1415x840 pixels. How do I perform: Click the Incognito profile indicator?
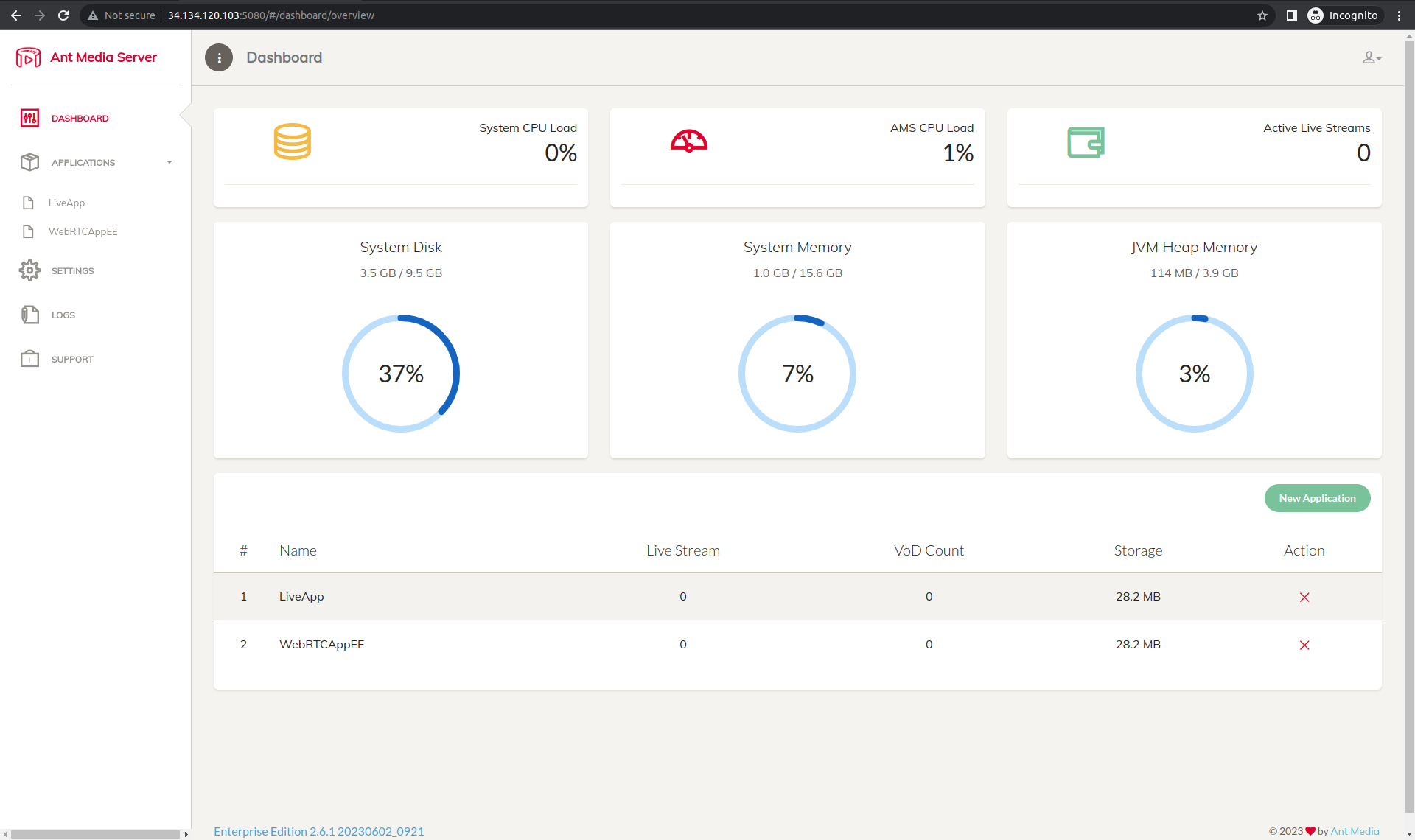1343,15
